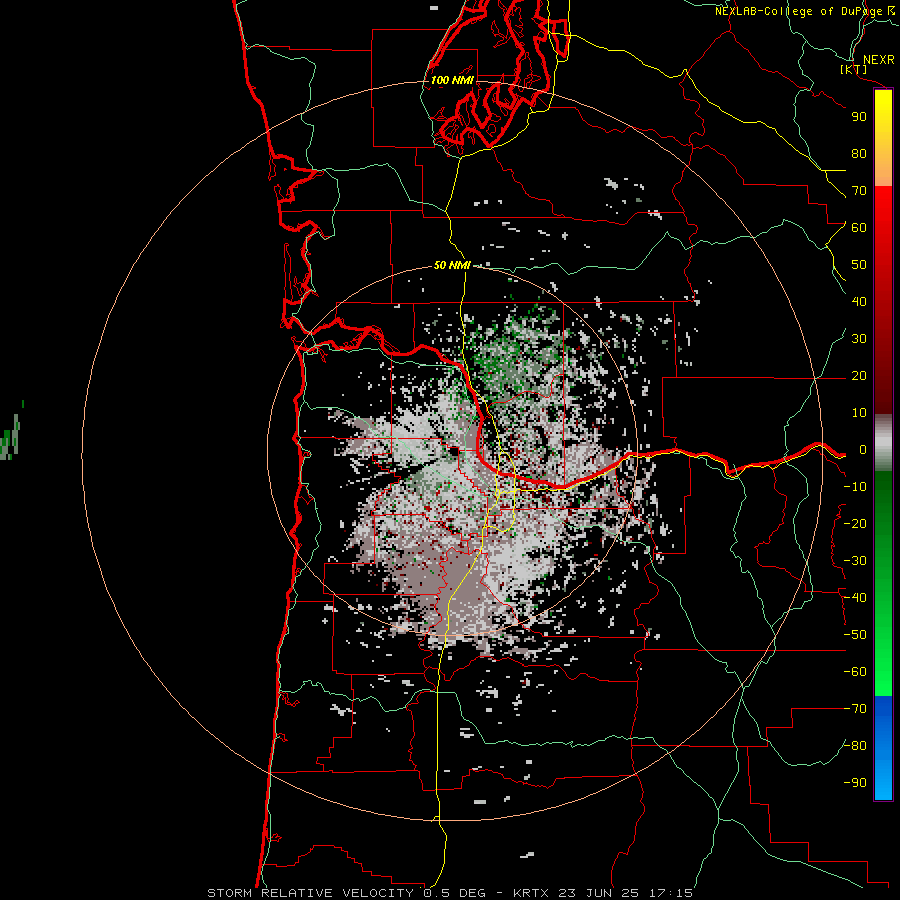
Task: Click the -40 value on velocity scale
Action: coord(855,598)
